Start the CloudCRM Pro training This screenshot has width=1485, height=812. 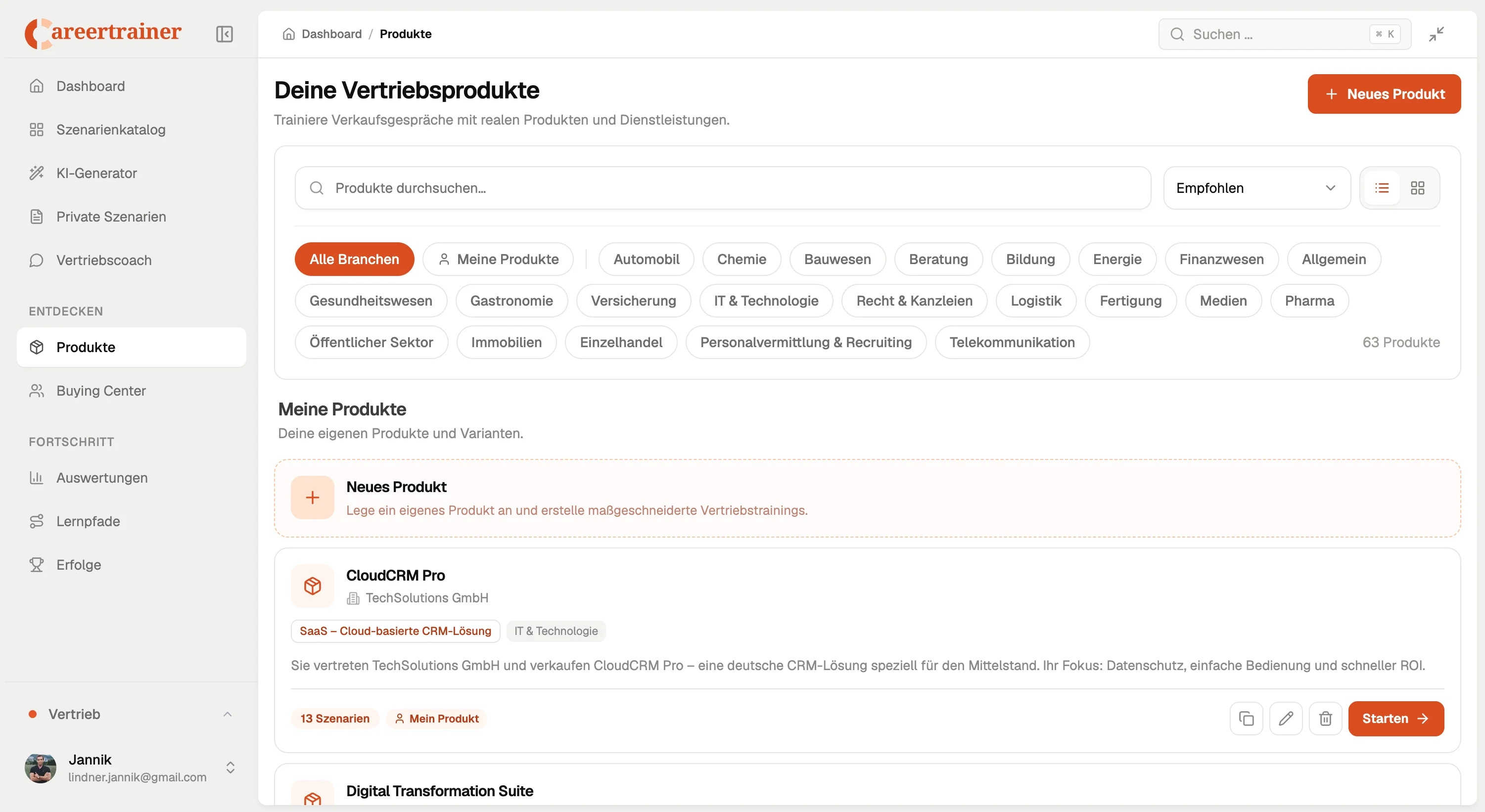(x=1395, y=719)
